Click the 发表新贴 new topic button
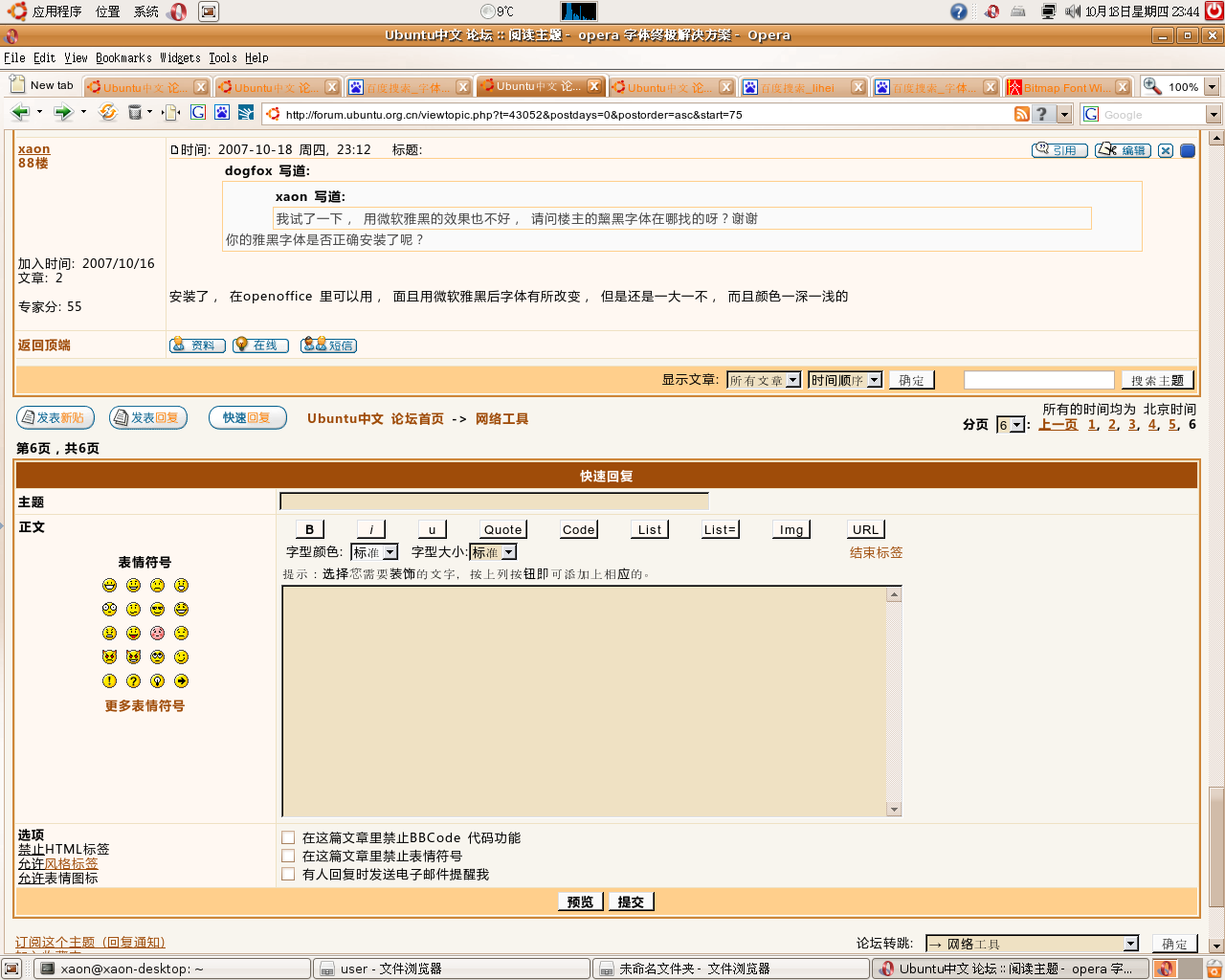1225x980 pixels. pyautogui.click(x=54, y=417)
